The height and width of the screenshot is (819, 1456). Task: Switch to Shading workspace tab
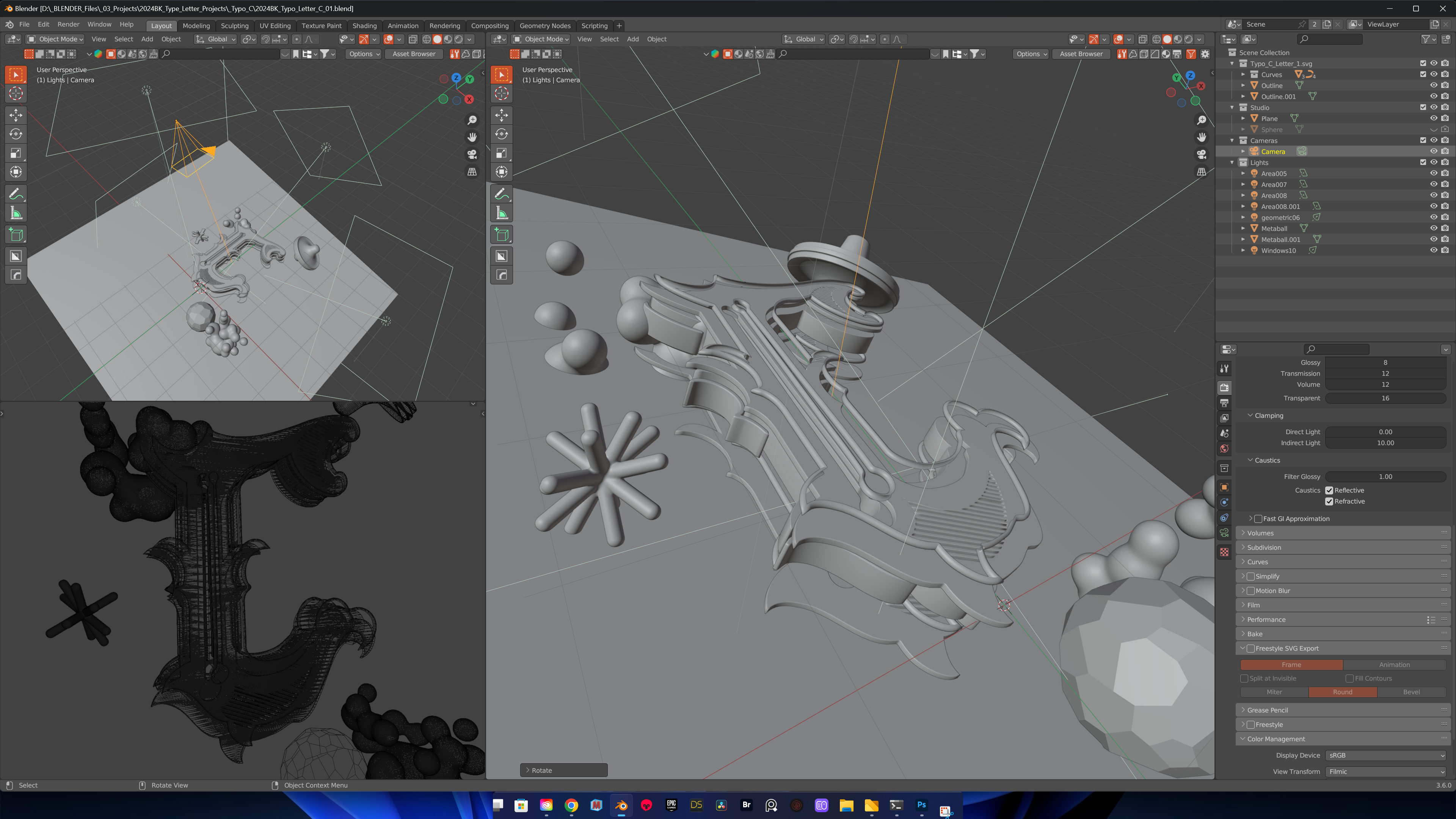[x=364, y=25]
